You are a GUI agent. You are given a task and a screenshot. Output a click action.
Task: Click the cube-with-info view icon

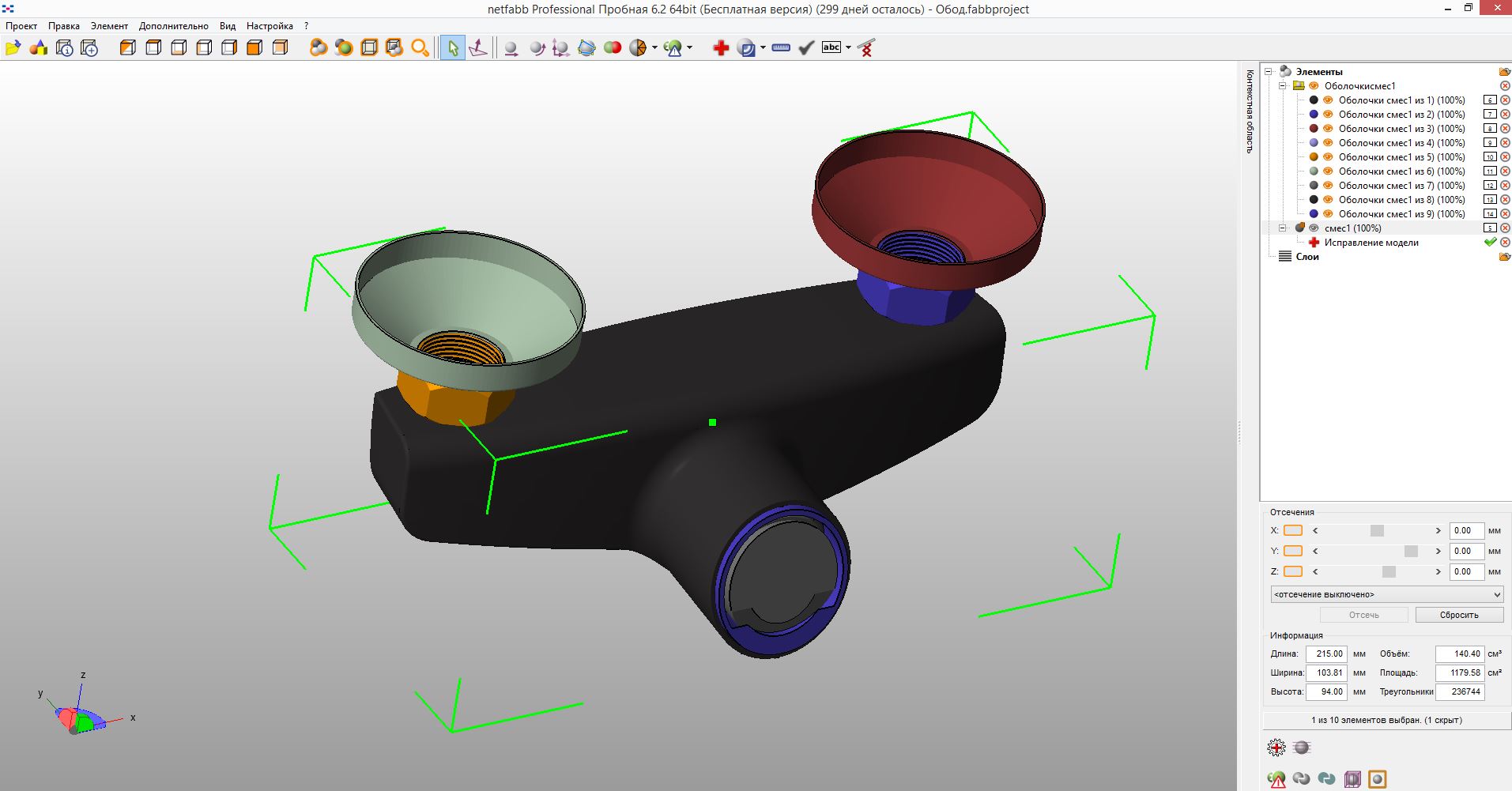pos(64,48)
